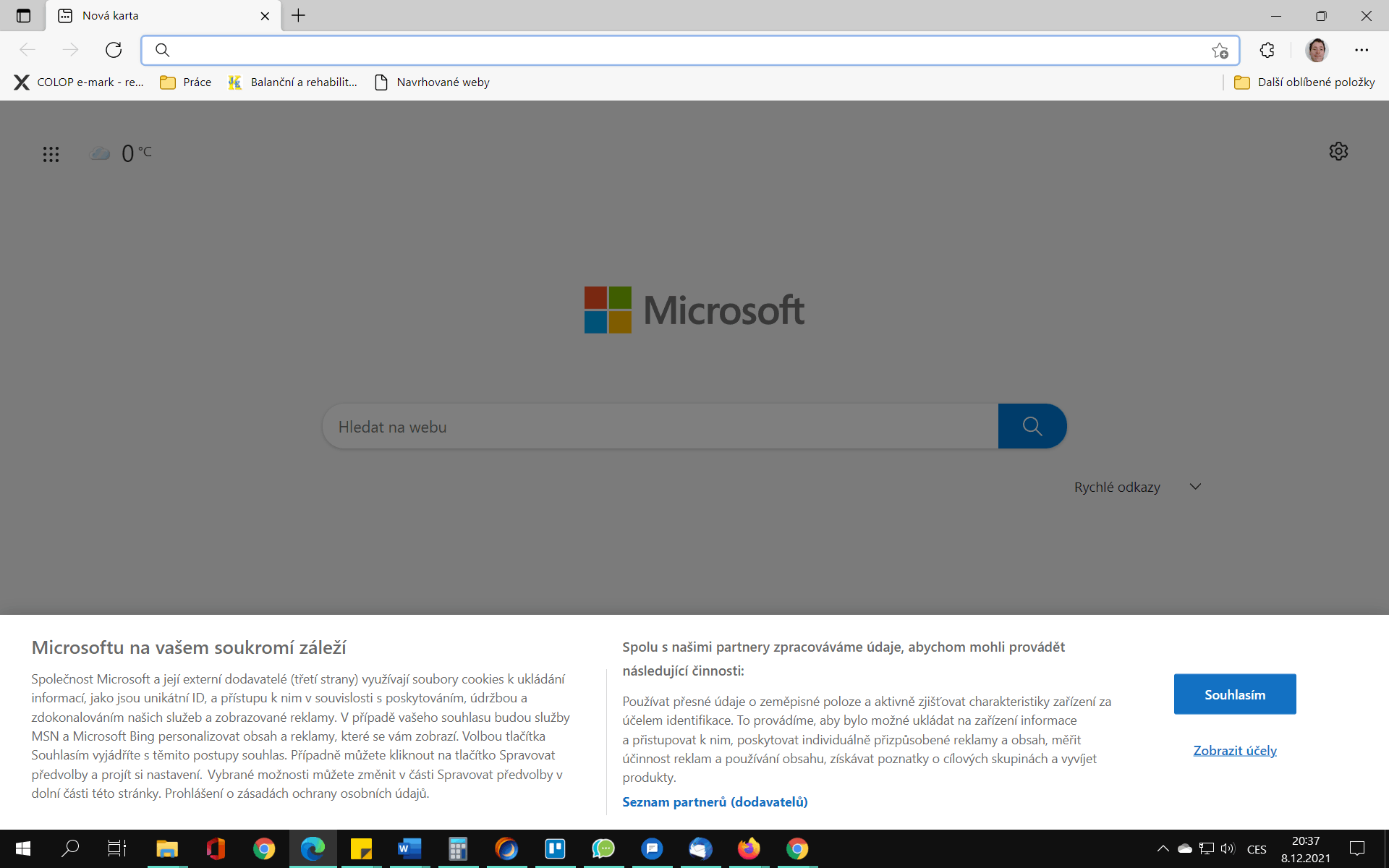Open a new tab with plus button
Image resolution: width=1389 pixels, height=868 pixels.
(298, 15)
